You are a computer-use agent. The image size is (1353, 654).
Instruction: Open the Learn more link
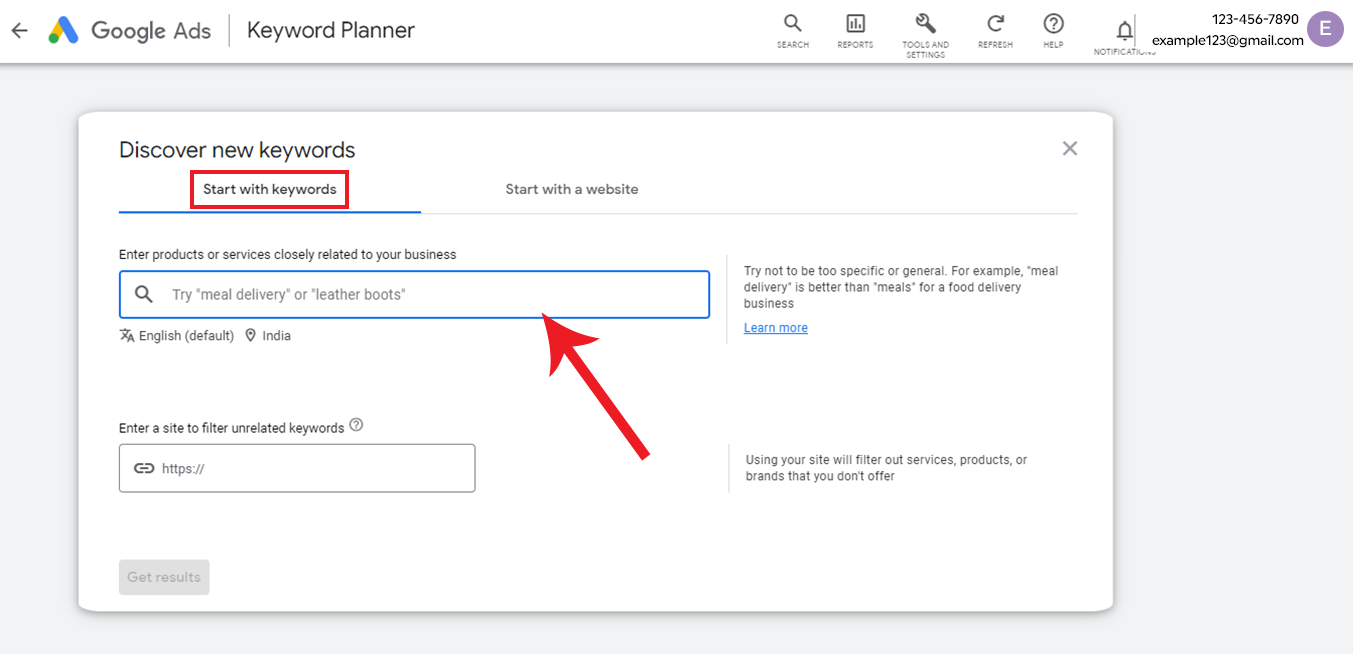[776, 328]
